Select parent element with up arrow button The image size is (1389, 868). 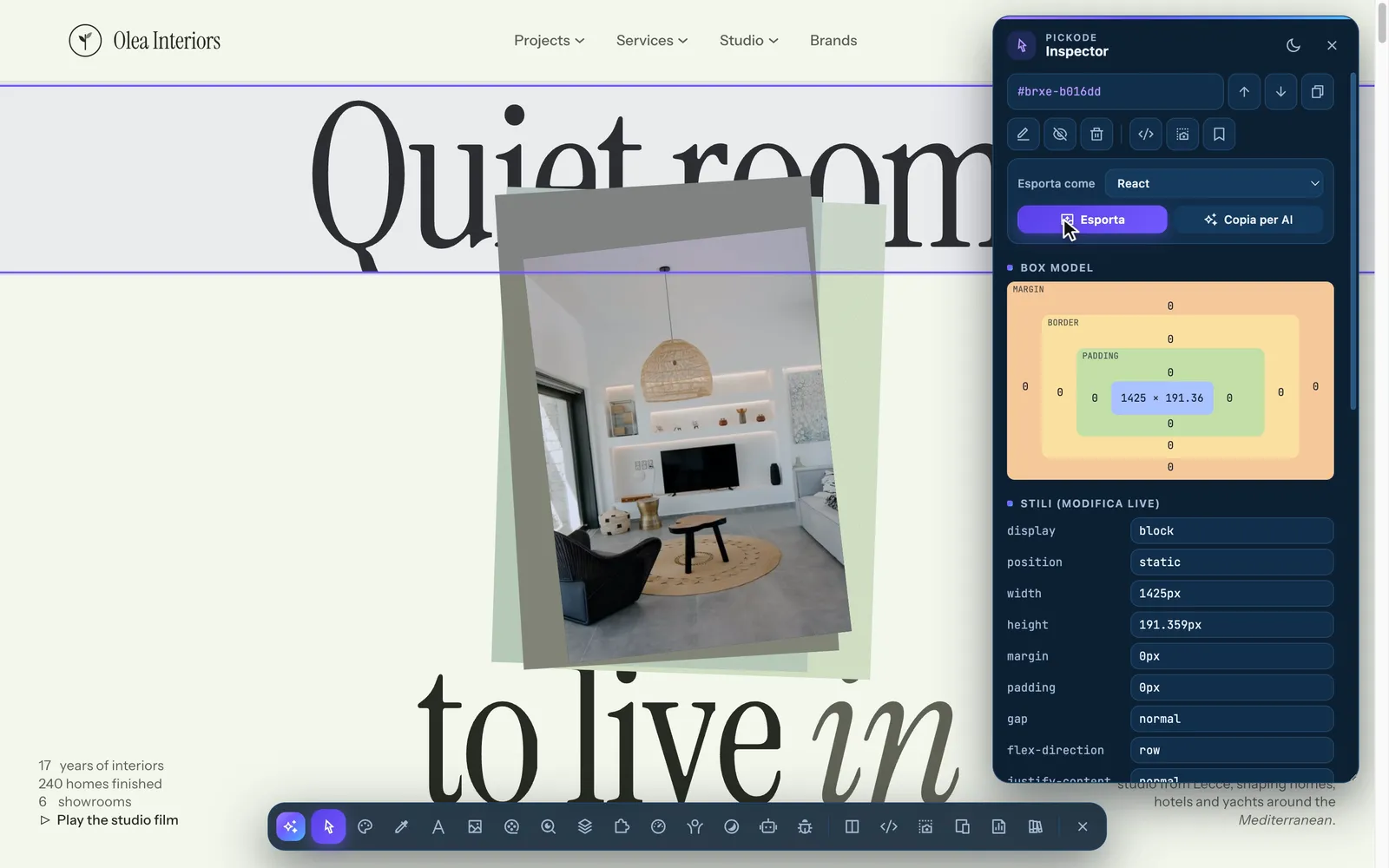point(1244,92)
